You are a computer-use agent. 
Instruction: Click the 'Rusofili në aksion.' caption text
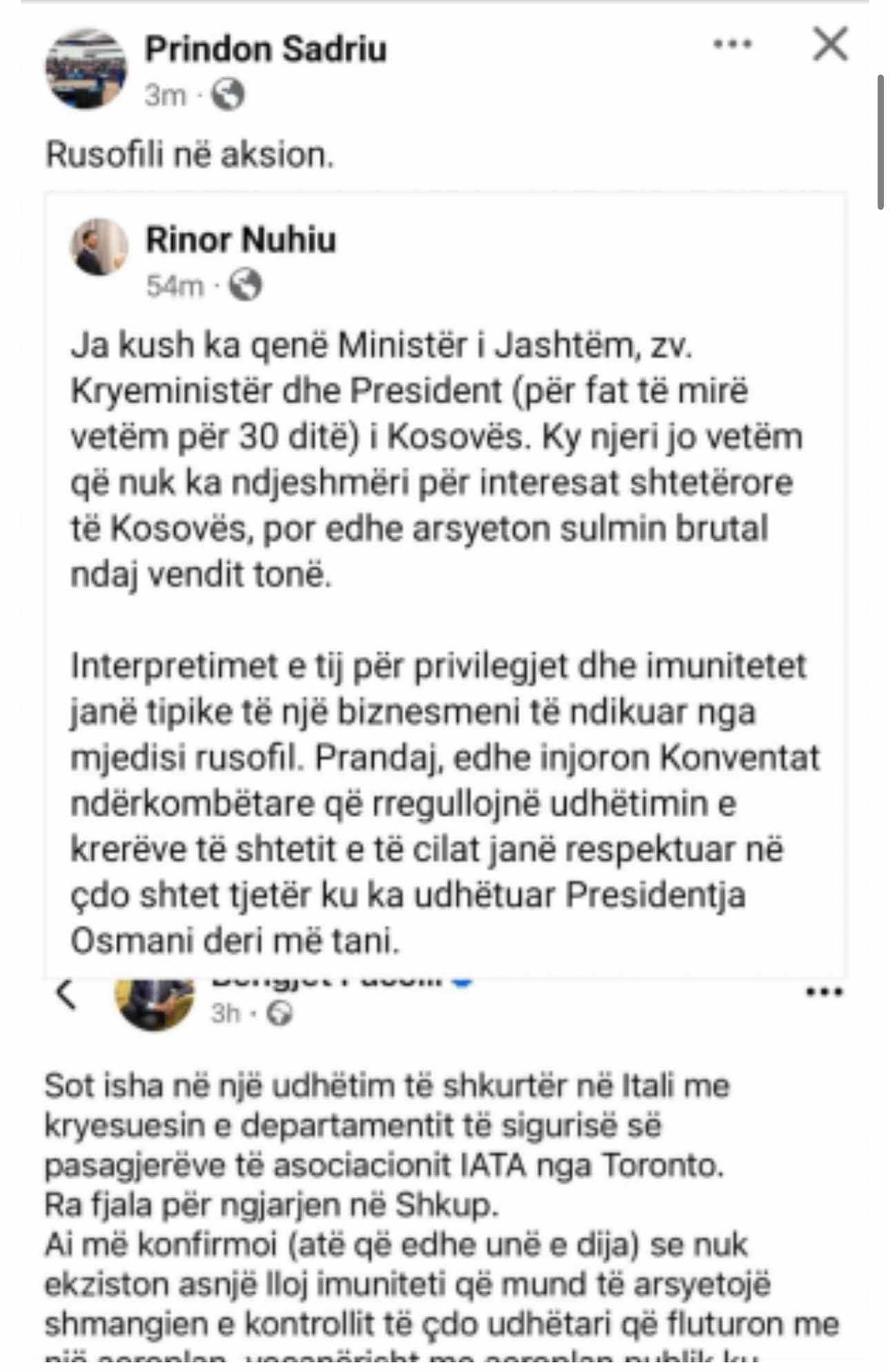[190, 155]
